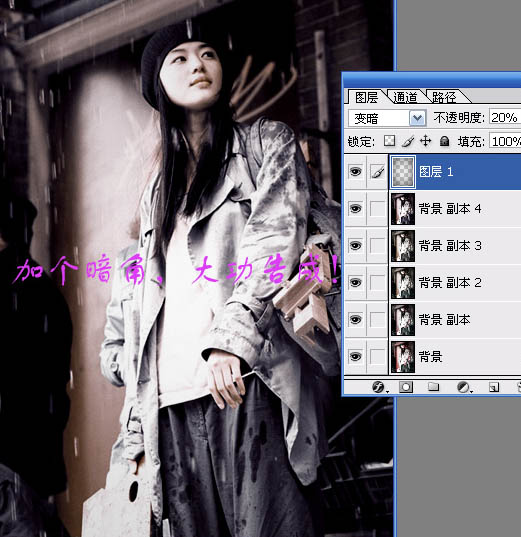521x537 pixels.
Task: Click the lock all padlock icon
Action: (444, 140)
